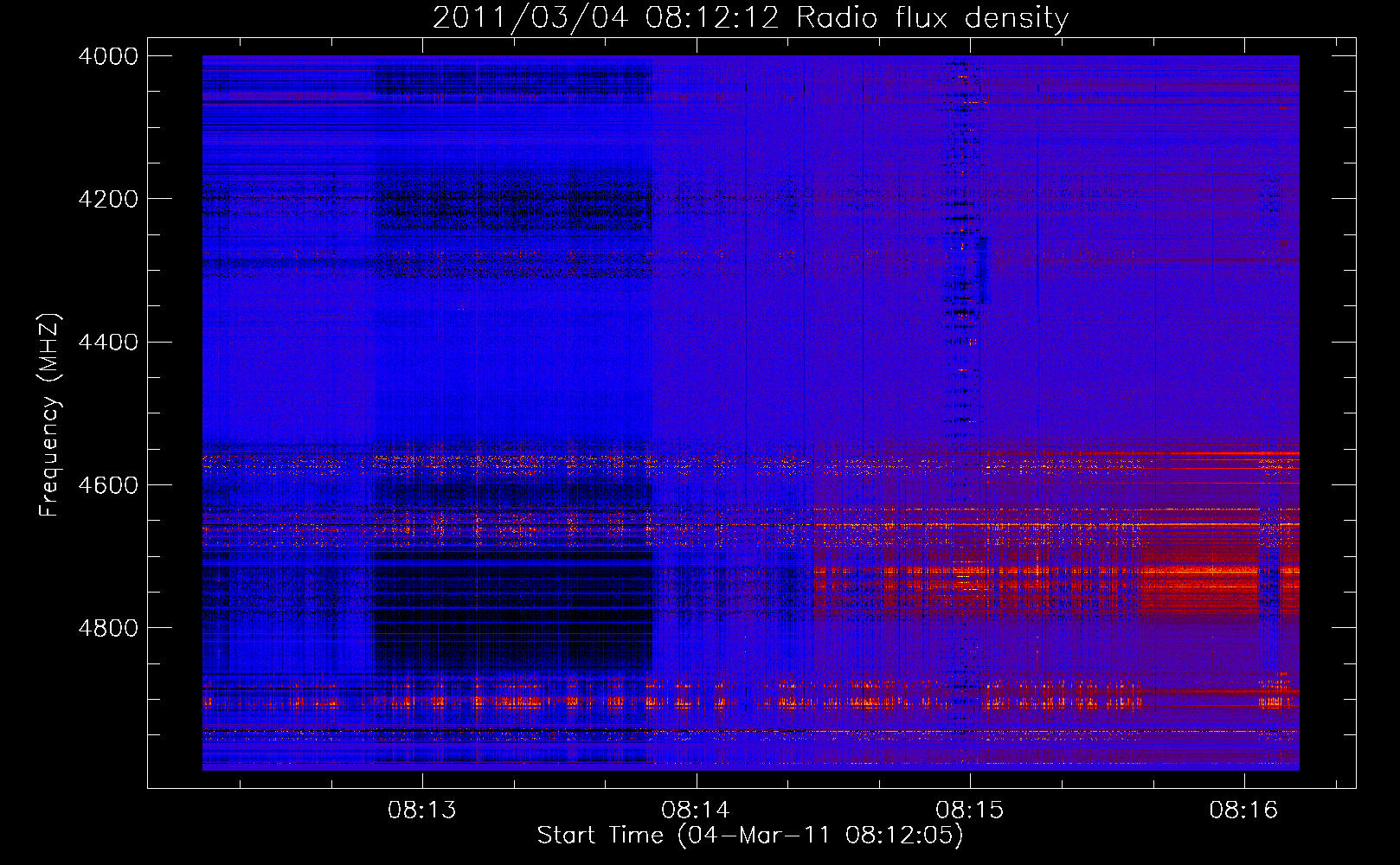Click the 08:14 time axis label

pyautogui.click(x=696, y=811)
